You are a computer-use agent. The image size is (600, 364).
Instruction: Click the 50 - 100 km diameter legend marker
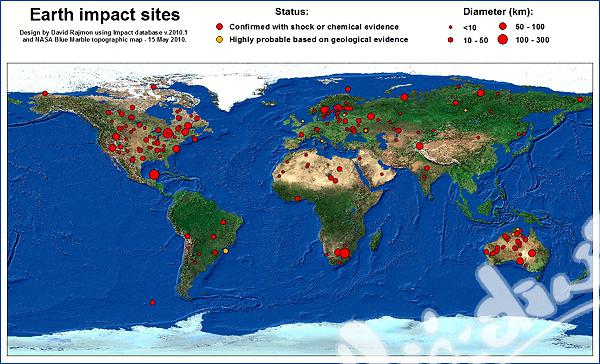coord(503,26)
